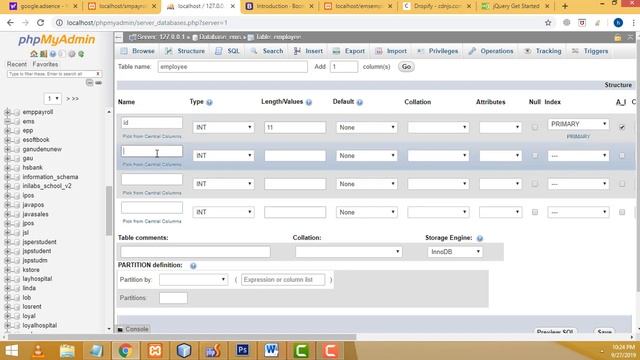Click help icon next to Length/Values header
The width and height of the screenshot is (640, 360).
[x=309, y=102]
